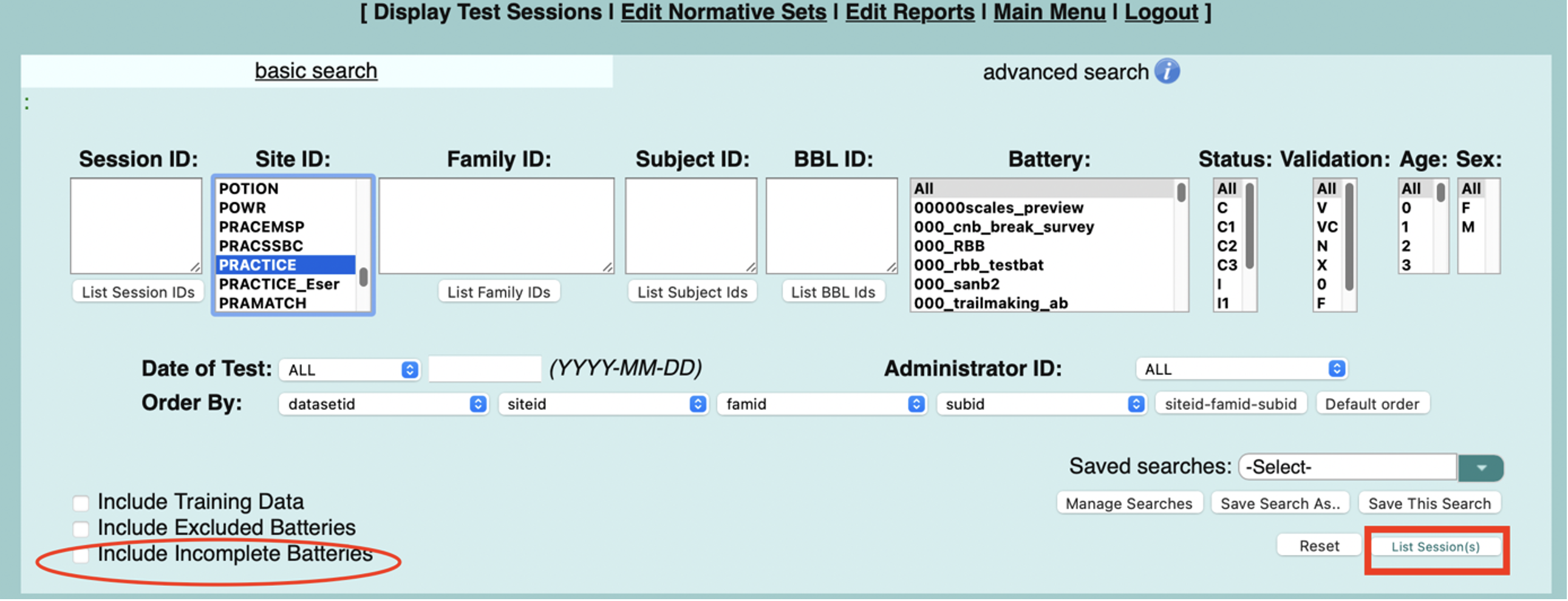This screenshot has height=601, width=1568.
Task: Click the BBL ID text area
Action: coord(832,226)
